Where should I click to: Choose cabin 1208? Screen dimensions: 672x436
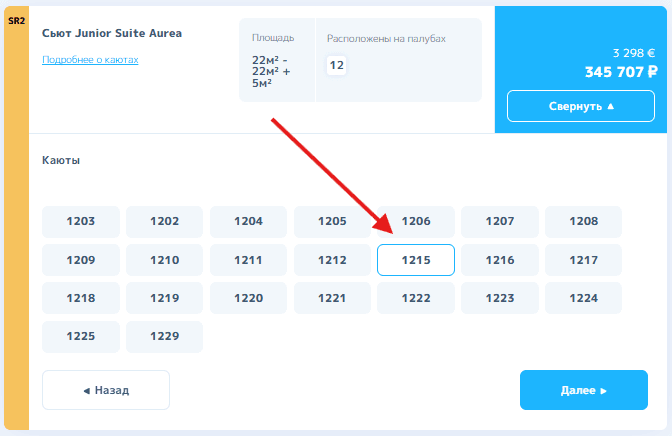tap(583, 222)
